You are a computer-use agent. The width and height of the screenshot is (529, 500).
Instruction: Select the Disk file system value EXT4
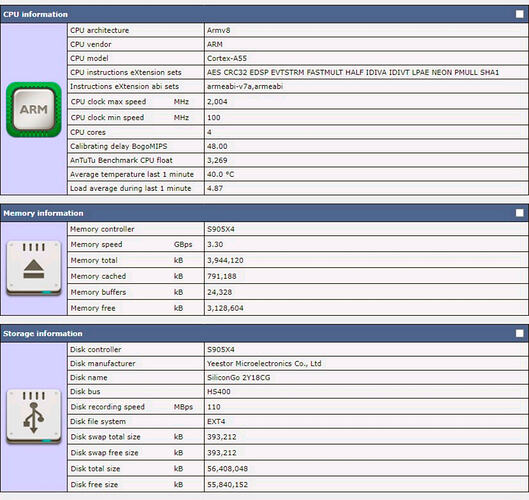pos(216,421)
